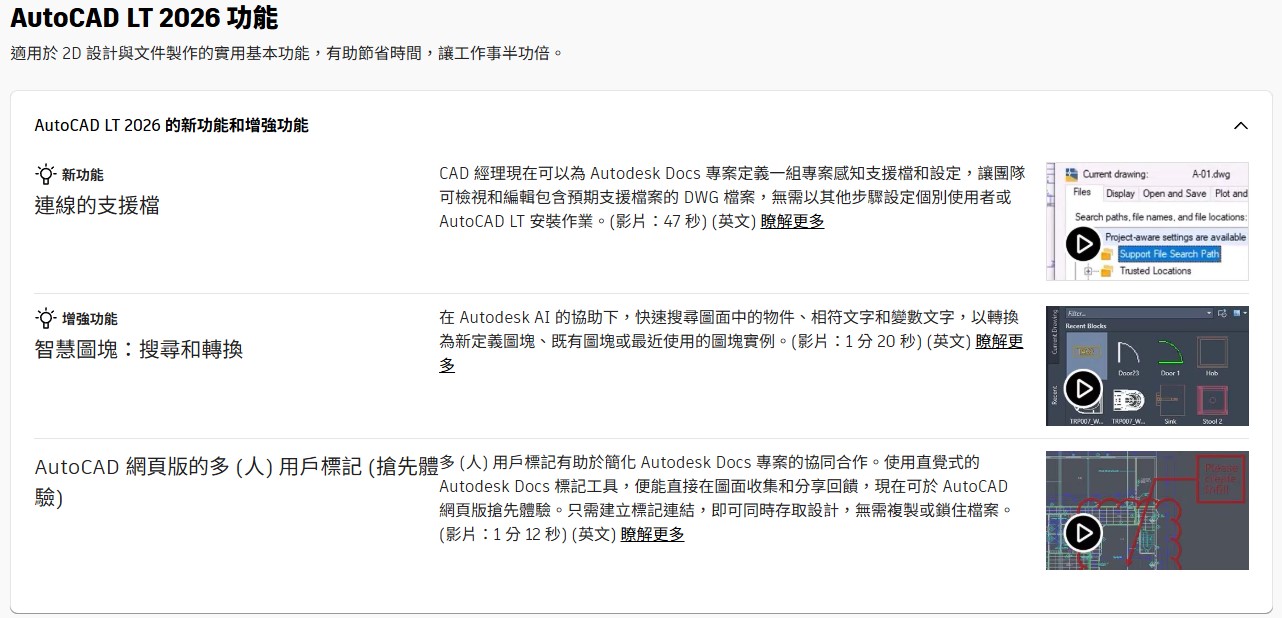This screenshot has width=1282, height=618.
Task: Play the multi-user markup video
Action: click(1083, 533)
